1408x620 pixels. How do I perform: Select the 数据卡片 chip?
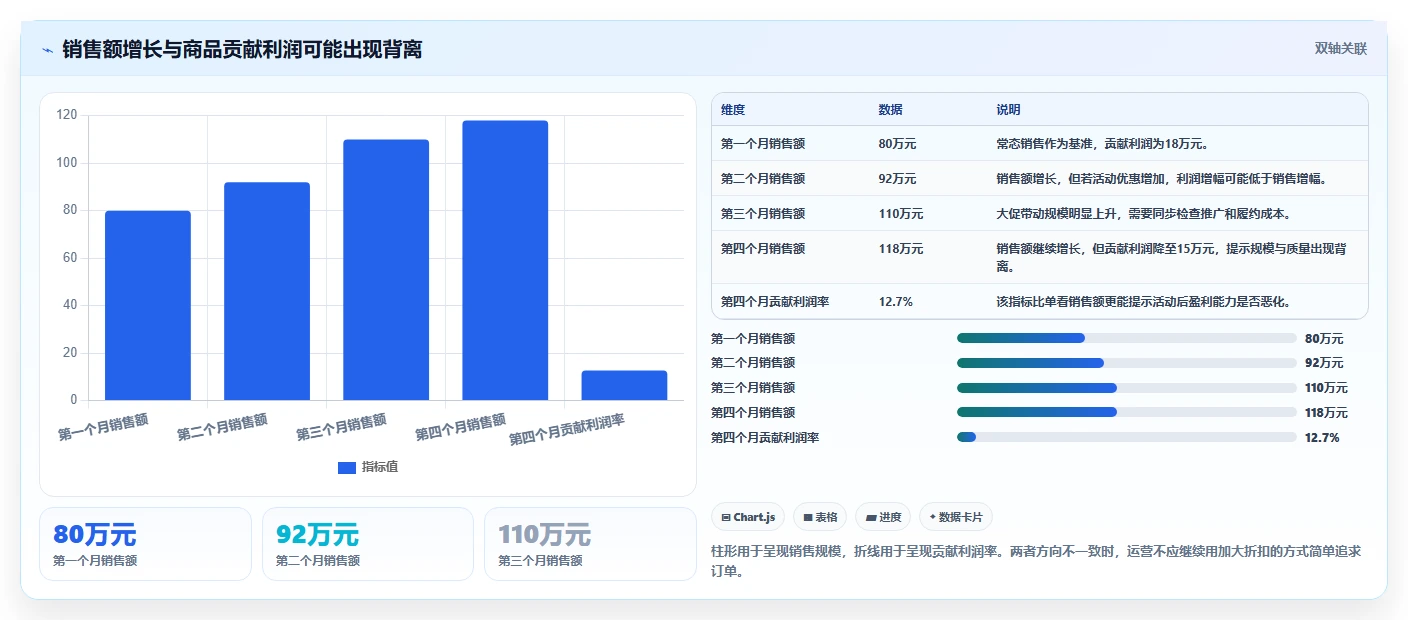tap(956, 517)
